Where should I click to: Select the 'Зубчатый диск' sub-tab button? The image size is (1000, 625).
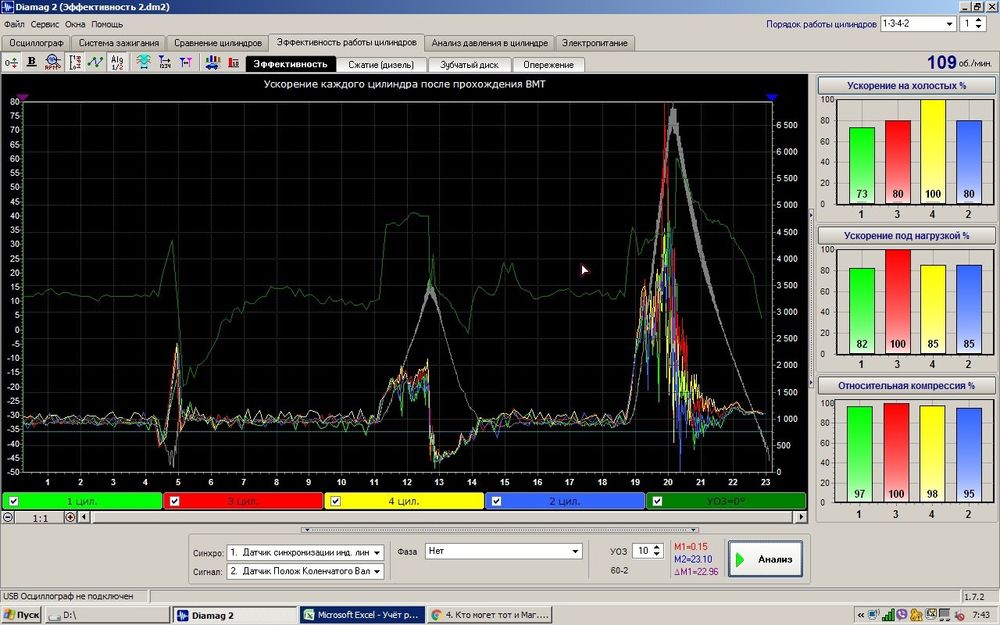click(x=469, y=64)
